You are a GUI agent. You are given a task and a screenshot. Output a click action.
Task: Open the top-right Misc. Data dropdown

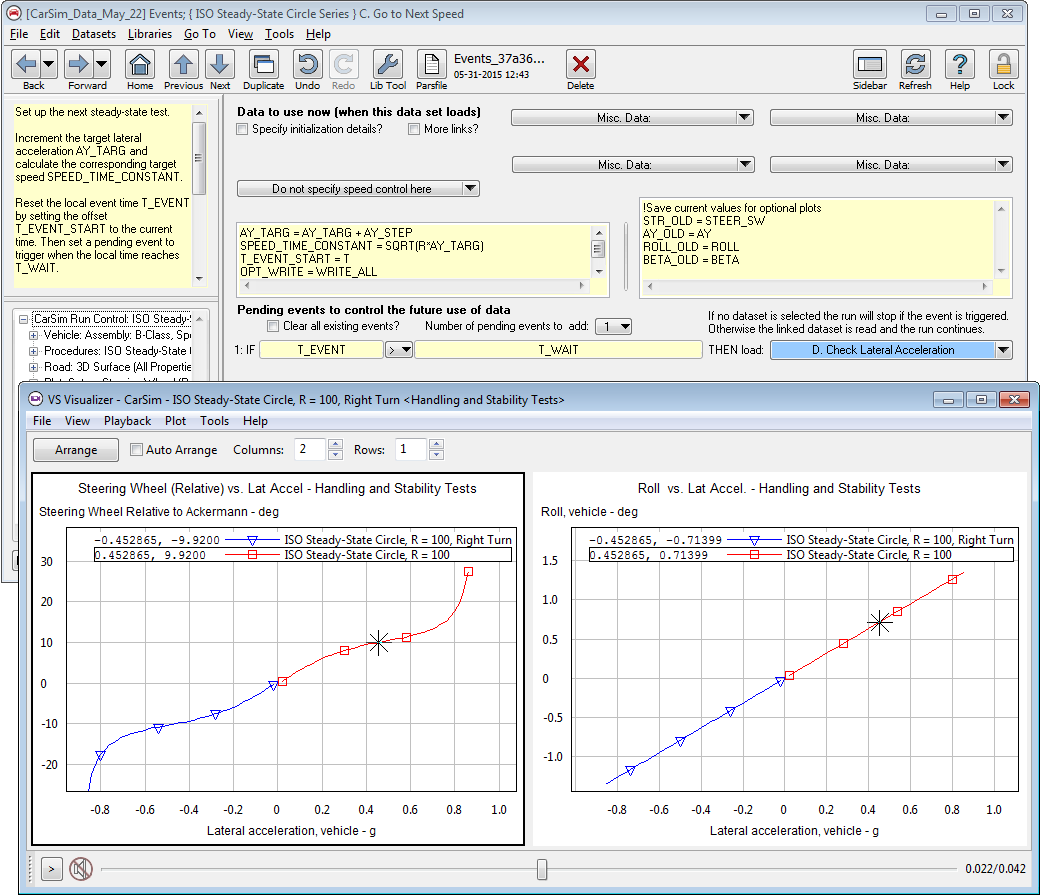891,117
